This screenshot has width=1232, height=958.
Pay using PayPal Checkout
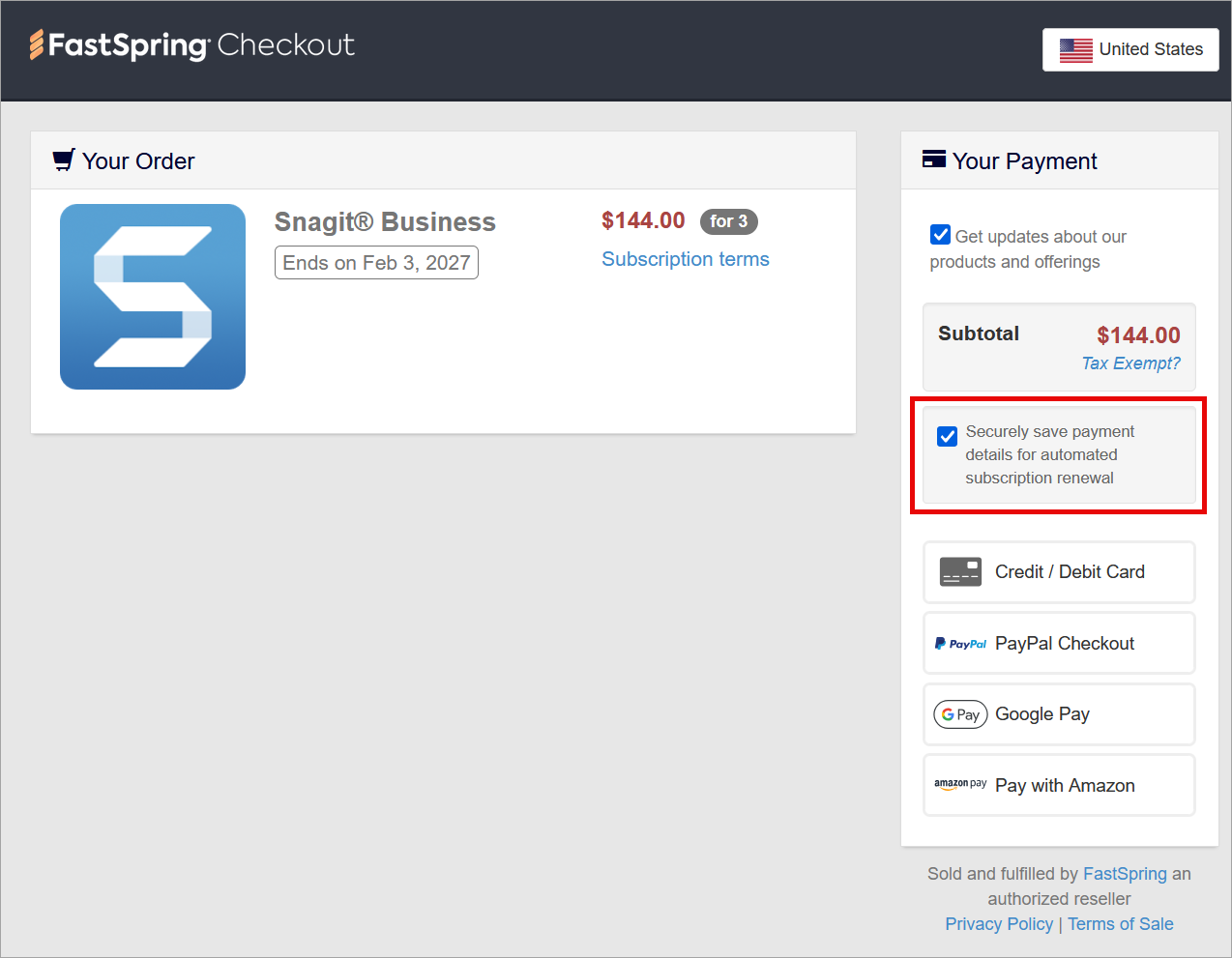(1064, 644)
